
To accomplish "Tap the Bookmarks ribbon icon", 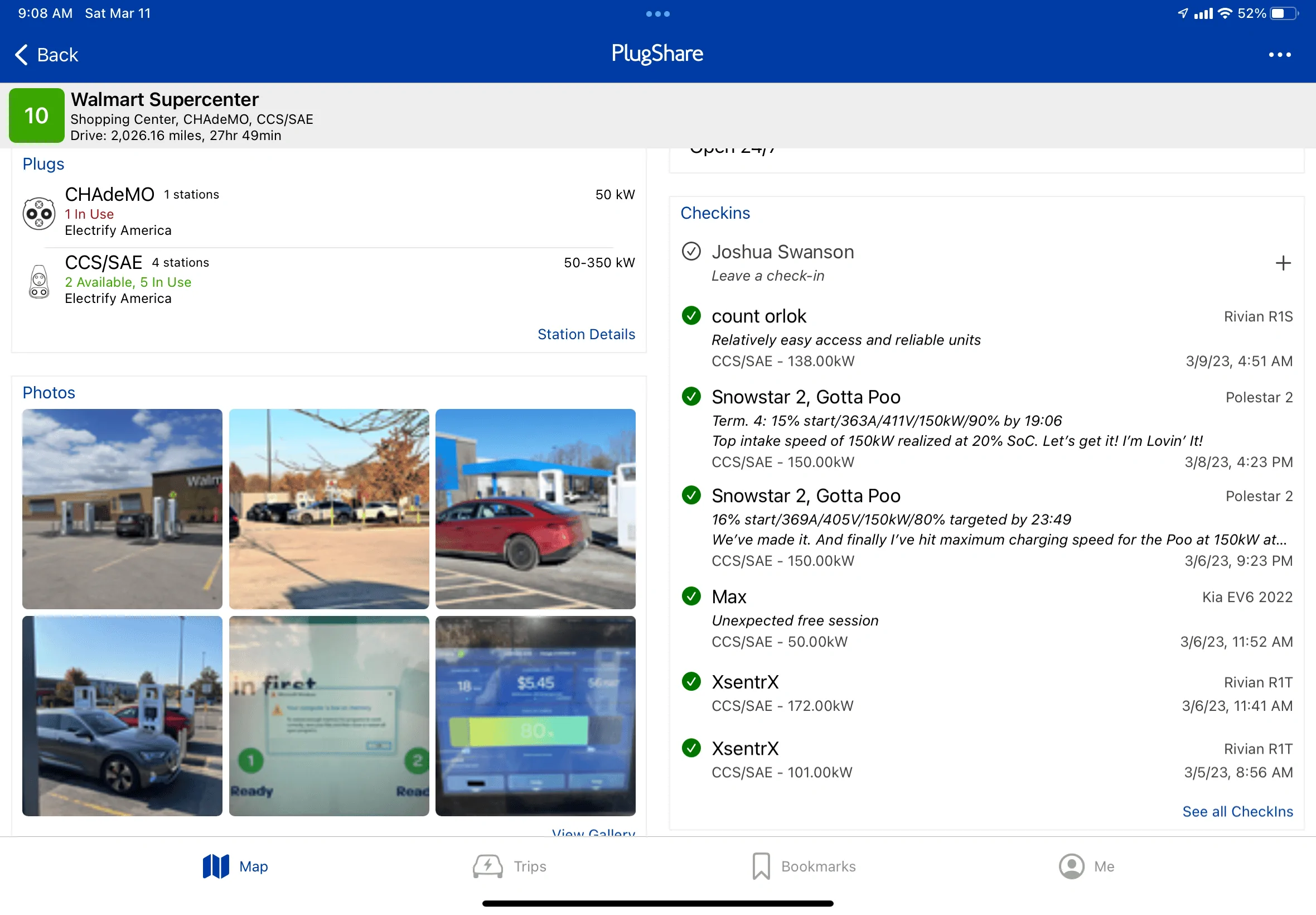I will point(761,866).
